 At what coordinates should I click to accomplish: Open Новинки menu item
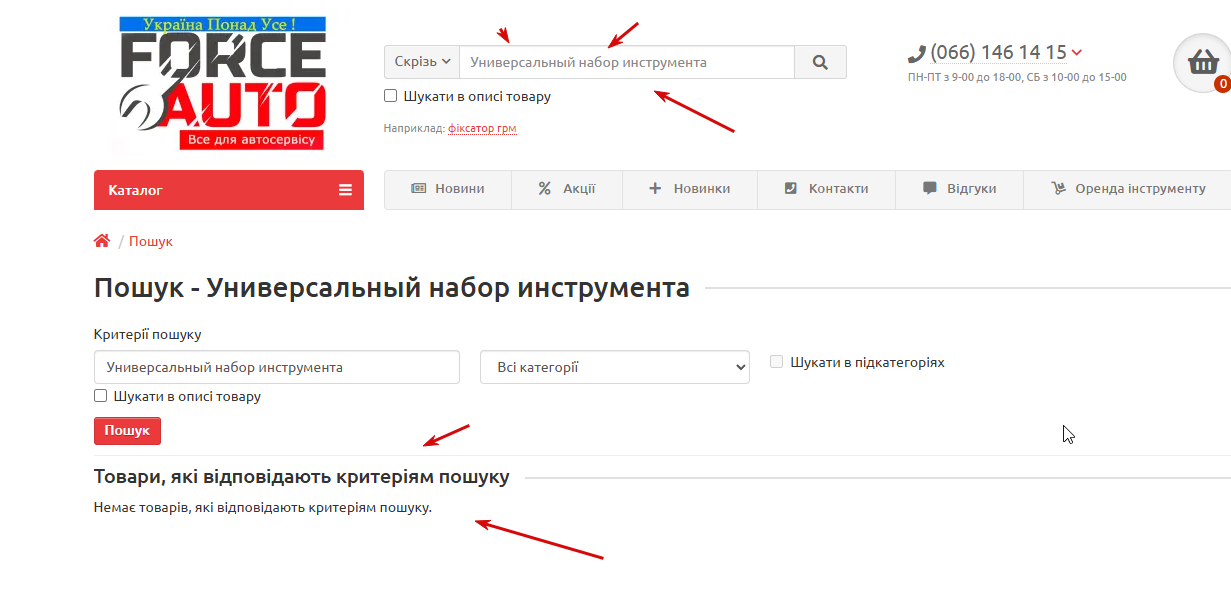[x=690, y=189]
